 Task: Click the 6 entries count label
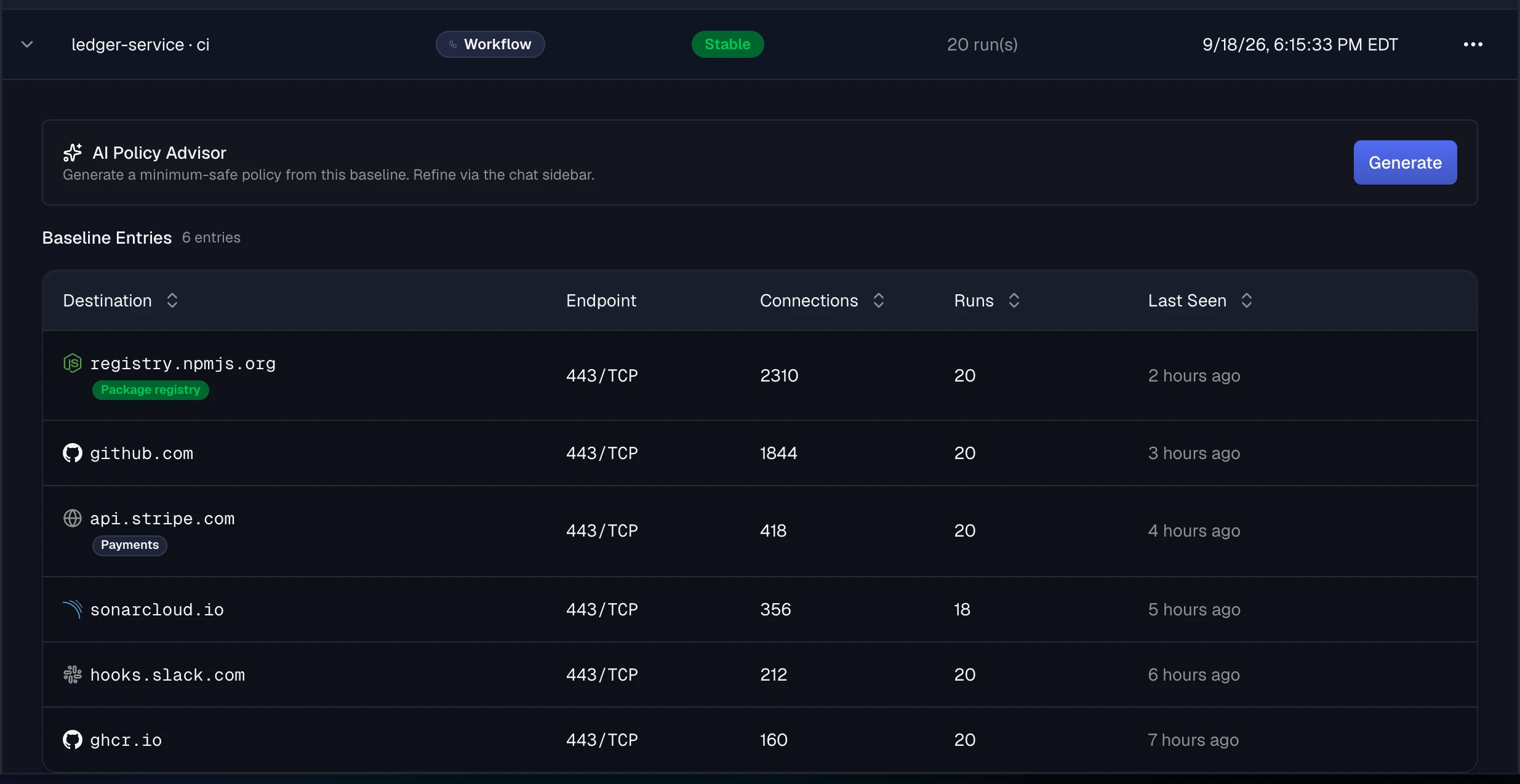coord(211,238)
